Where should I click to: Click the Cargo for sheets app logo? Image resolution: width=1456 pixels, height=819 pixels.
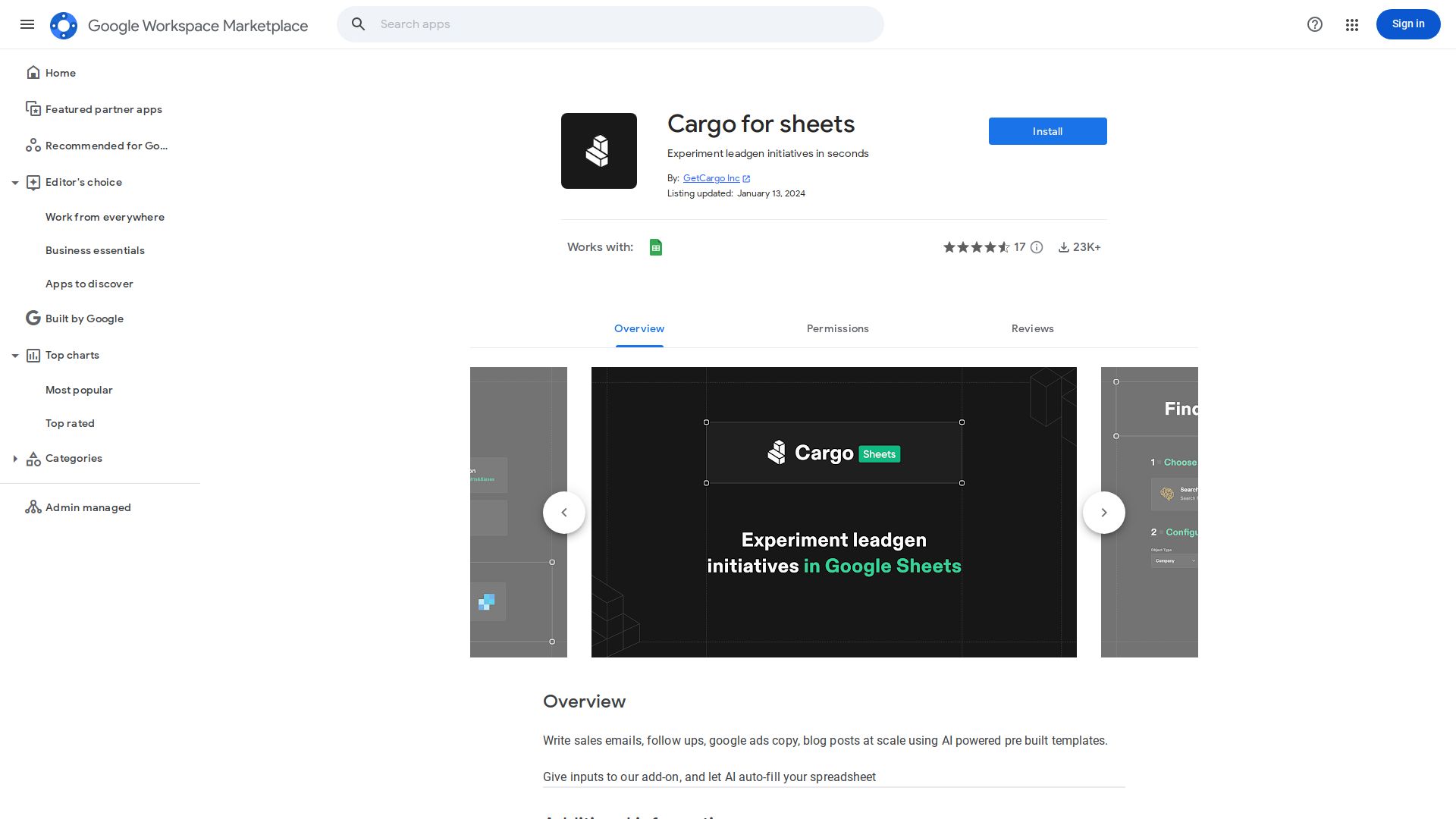[598, 150]
